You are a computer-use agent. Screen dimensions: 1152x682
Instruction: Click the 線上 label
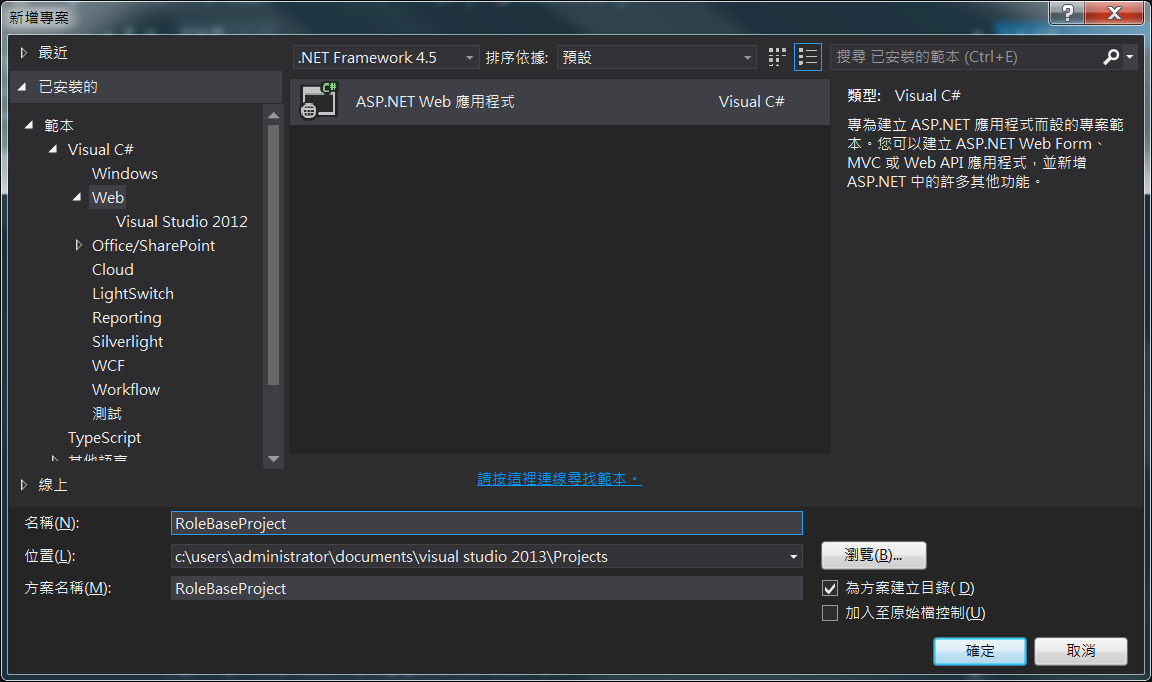[53, 485]
